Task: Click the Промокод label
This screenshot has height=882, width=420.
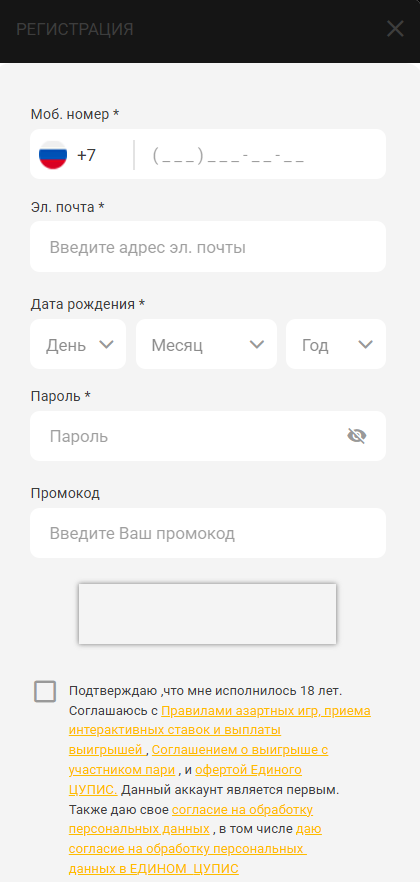Action: coord(65,493)
